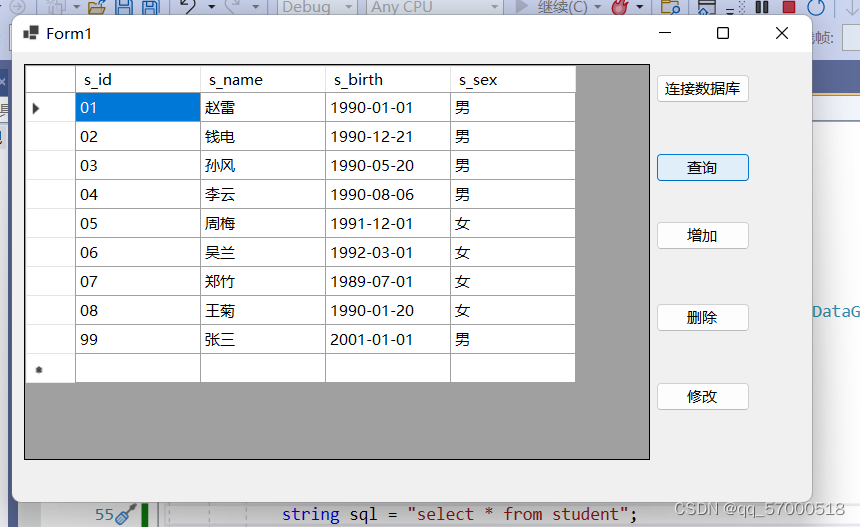Select the name cell 张三
860x527 pixels.
click(x=263, y=340)
